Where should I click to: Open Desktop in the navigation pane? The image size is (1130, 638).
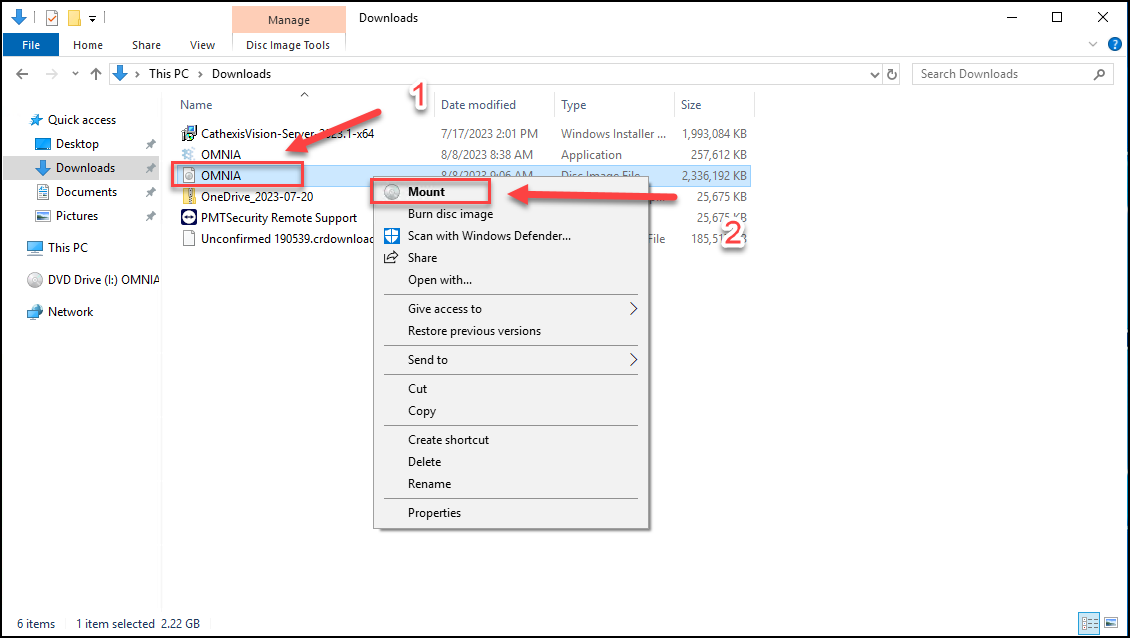pos(77,144)
